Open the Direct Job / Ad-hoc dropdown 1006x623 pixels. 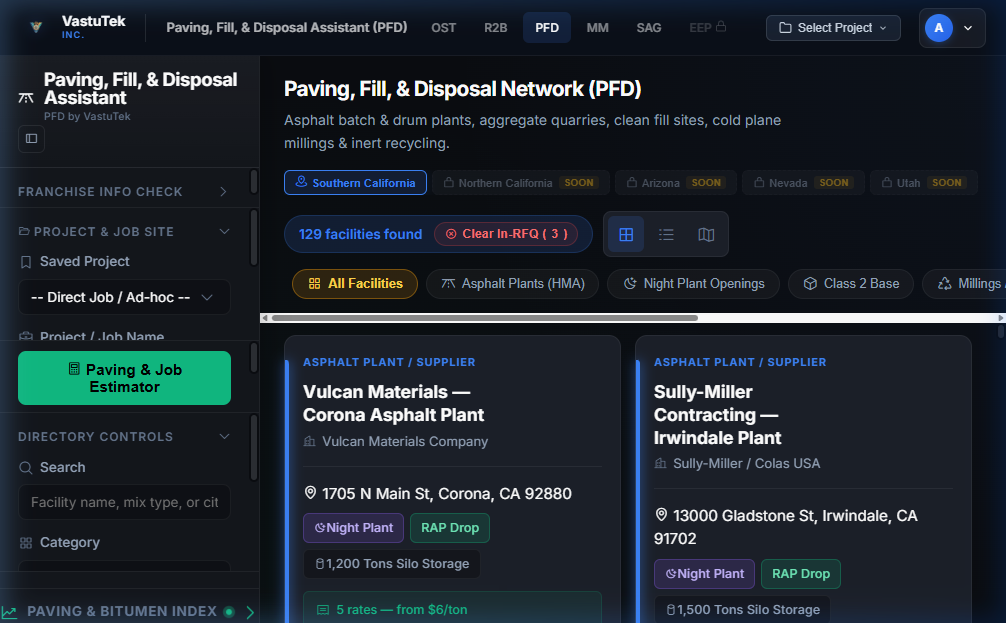[x=124, y=297]
